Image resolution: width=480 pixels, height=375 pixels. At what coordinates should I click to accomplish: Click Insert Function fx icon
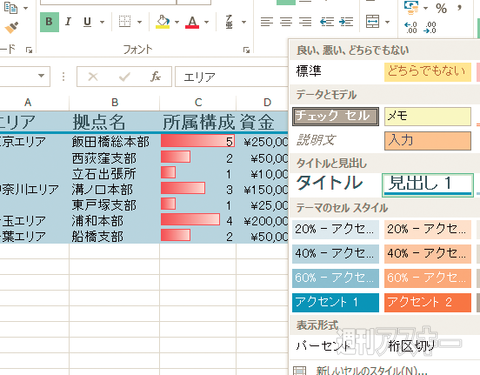pyautogui.click(x=155, y=77)
